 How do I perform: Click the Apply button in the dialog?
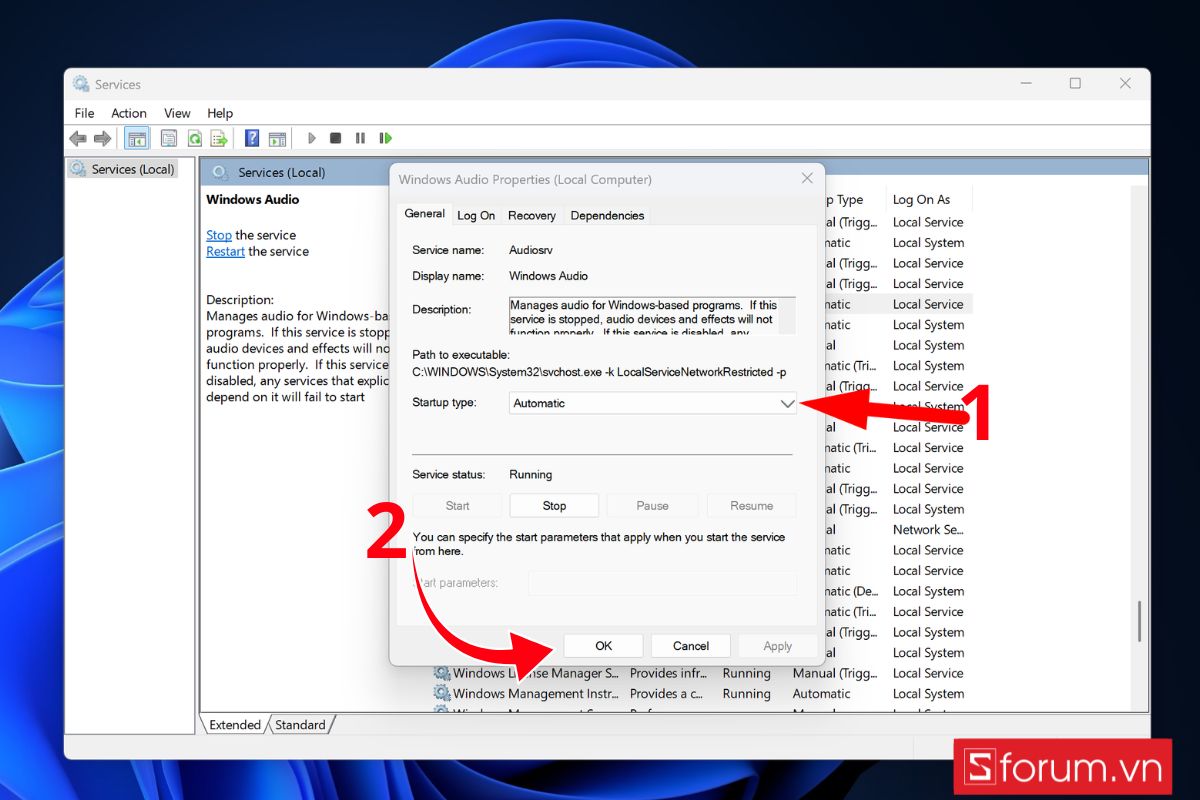click(x=778, y=646)
